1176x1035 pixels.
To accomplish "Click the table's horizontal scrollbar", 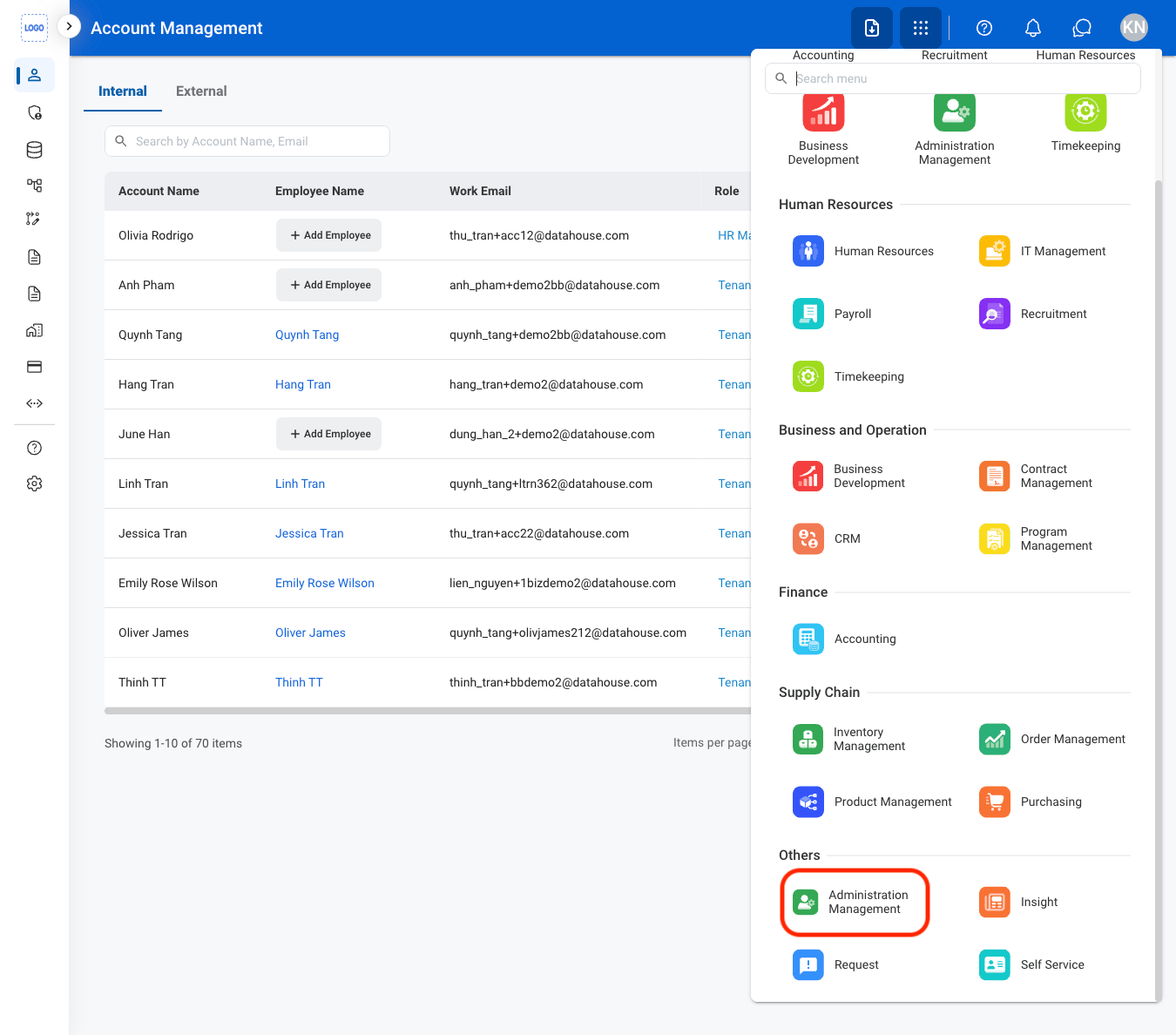I will tap(428, 711).
